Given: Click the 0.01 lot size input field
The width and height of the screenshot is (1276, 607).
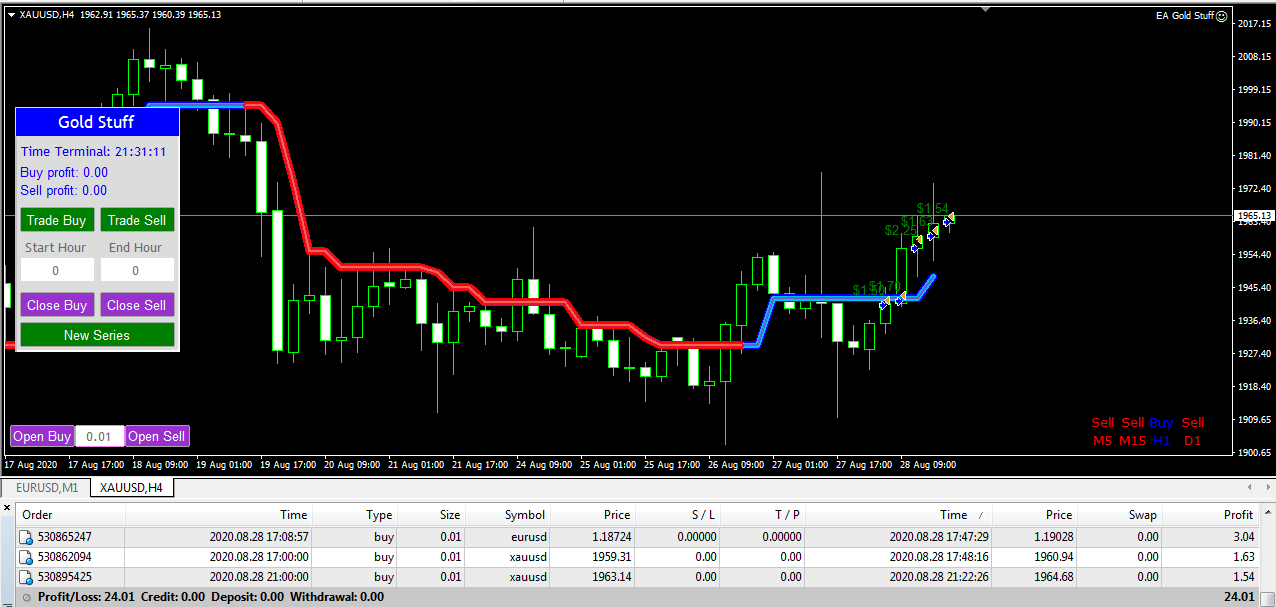Looking at the screenshot, I should point(99,436).
